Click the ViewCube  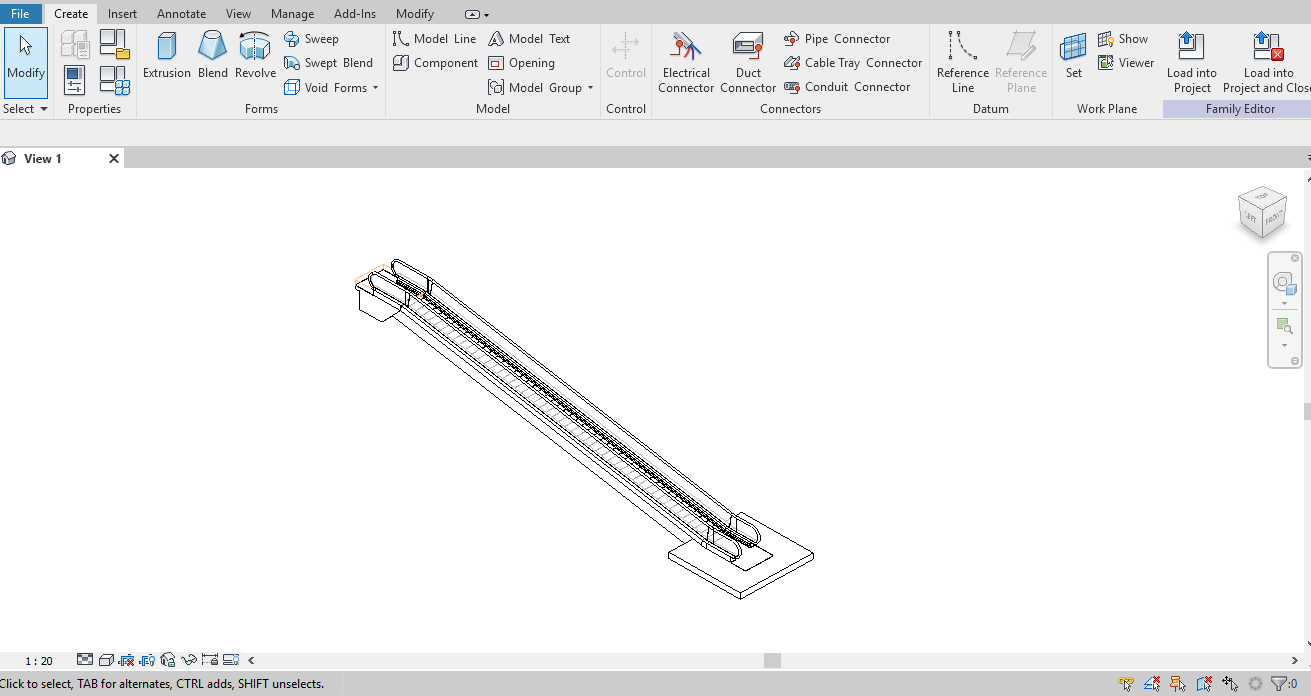click(x=1261, y=212)
